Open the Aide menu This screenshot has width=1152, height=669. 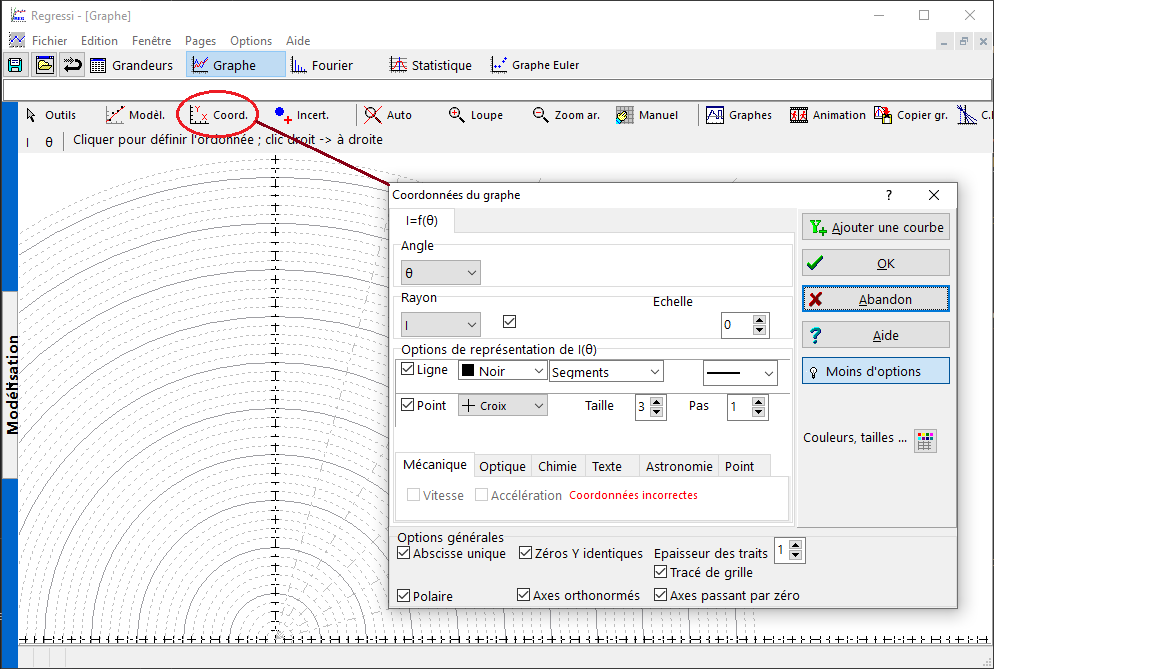point(298,41)
